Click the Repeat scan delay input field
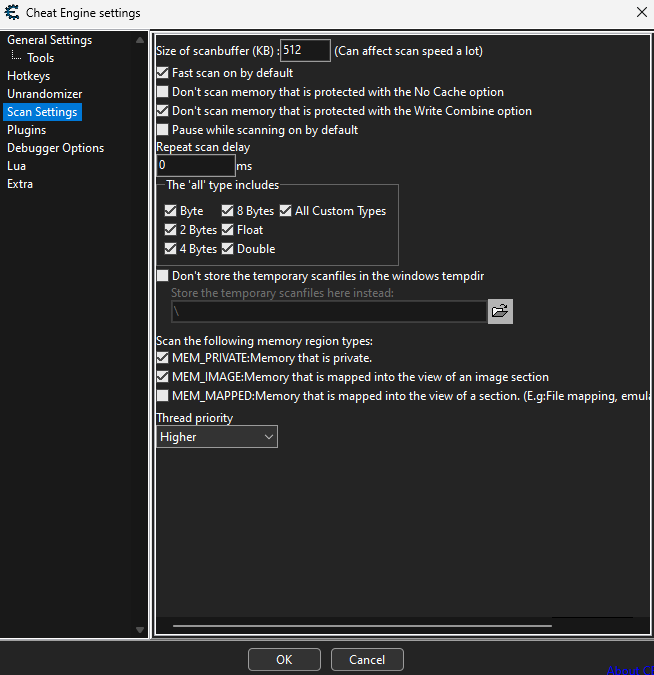Image resolution: width=654 pixels, height=675 pixels. pos(196,165)
